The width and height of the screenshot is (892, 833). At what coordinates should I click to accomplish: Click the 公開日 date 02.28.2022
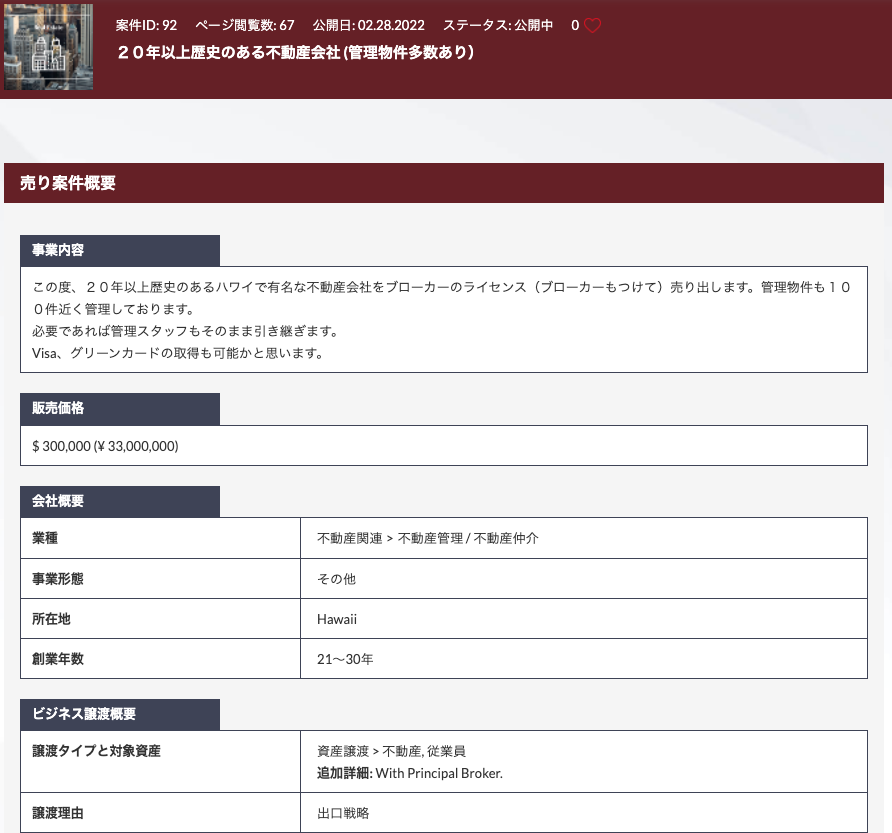[369, 26]
